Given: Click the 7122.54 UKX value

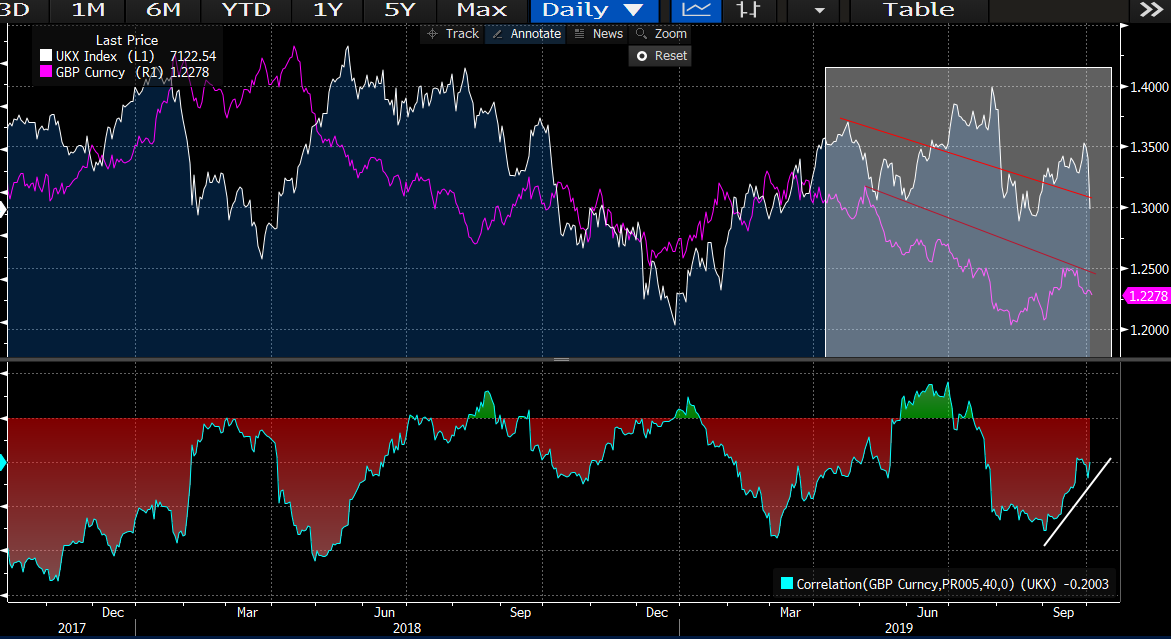Looking at the screenshot, I should click(x=193, y=56).
